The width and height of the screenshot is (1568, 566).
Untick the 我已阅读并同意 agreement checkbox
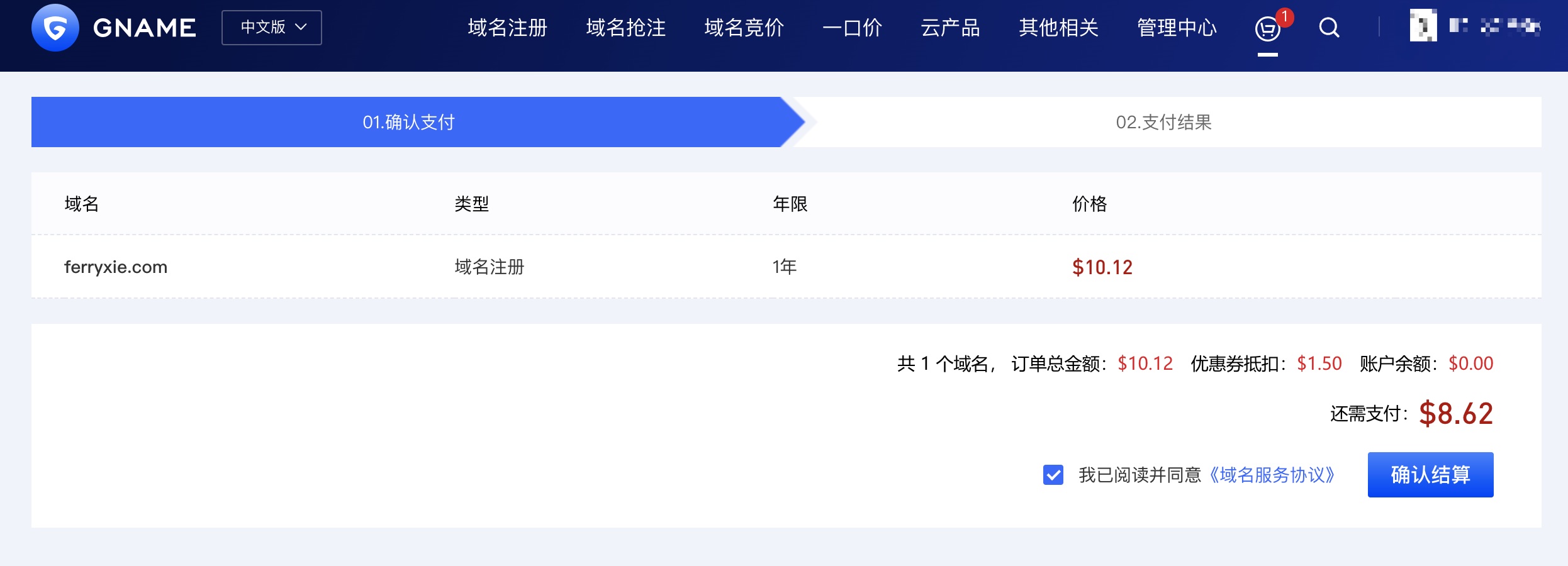[x=1053, y=475]
